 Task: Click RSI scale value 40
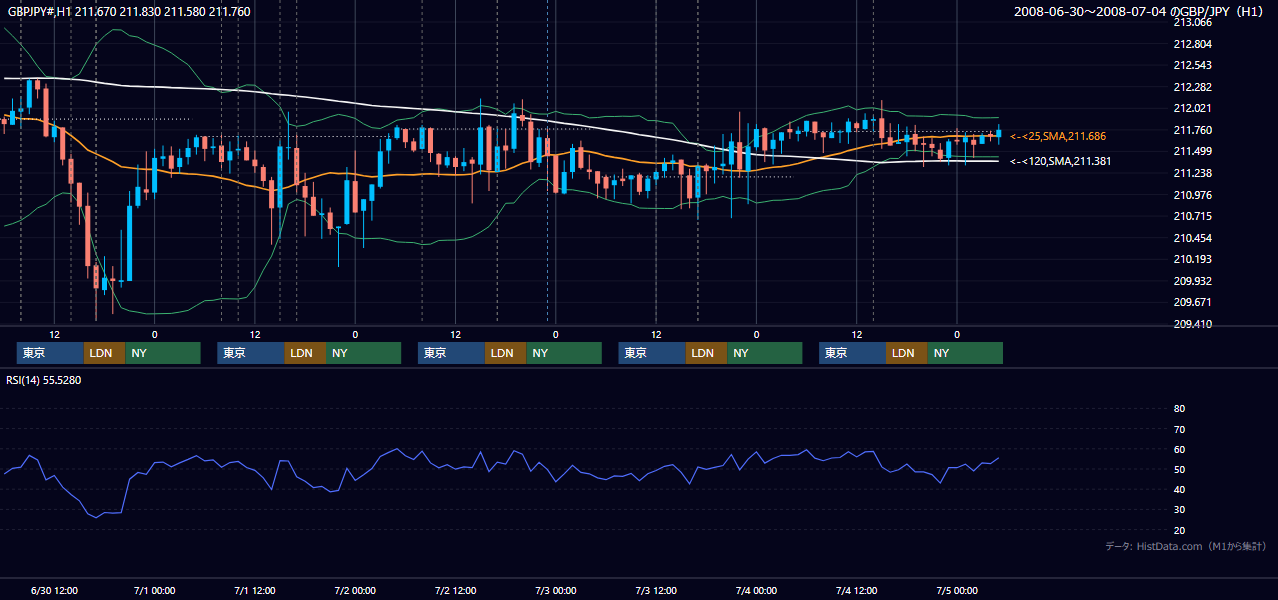(1179, 489)
